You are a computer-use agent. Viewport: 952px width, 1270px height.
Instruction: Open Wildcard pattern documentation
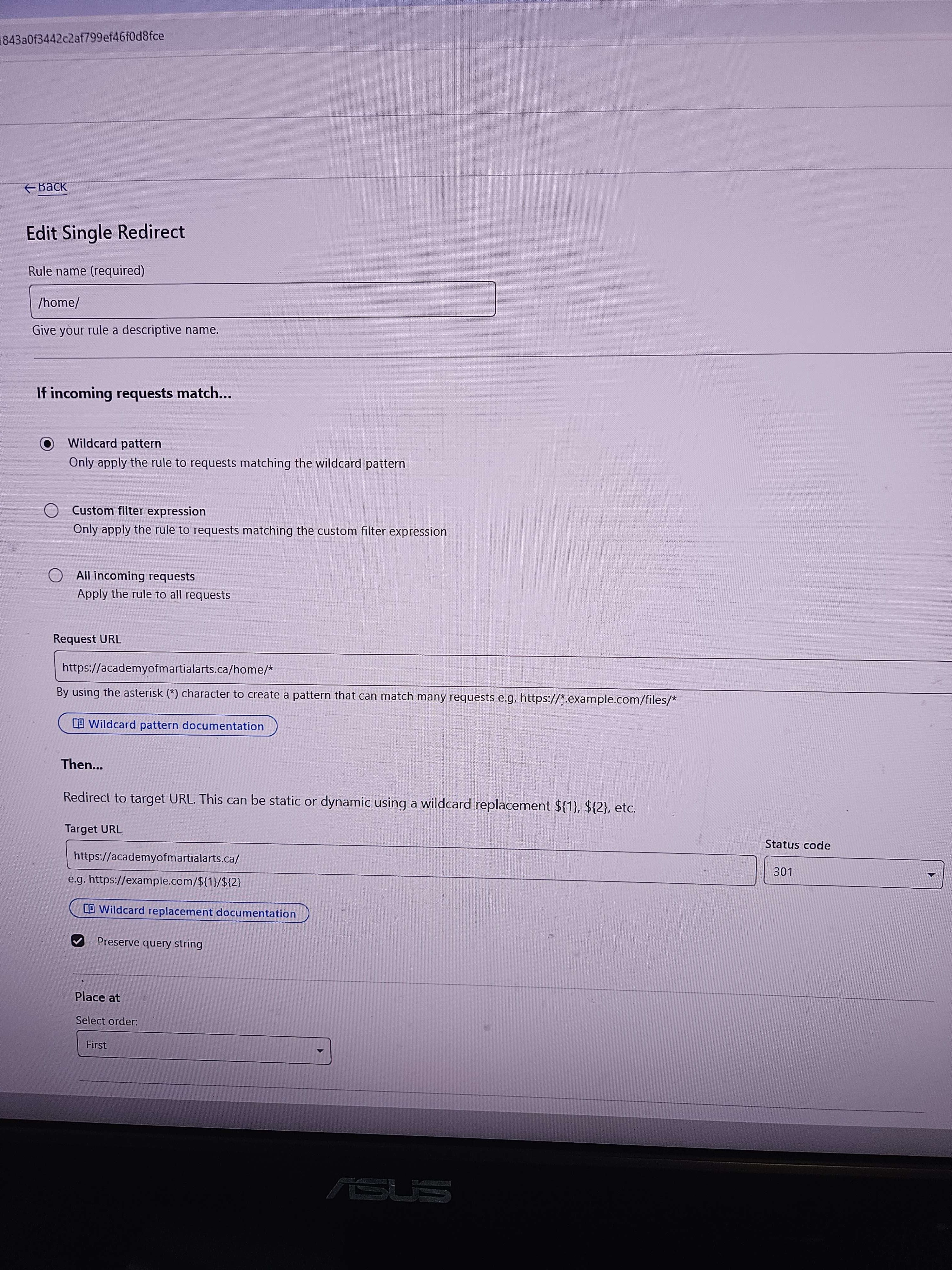click(175, 725)
